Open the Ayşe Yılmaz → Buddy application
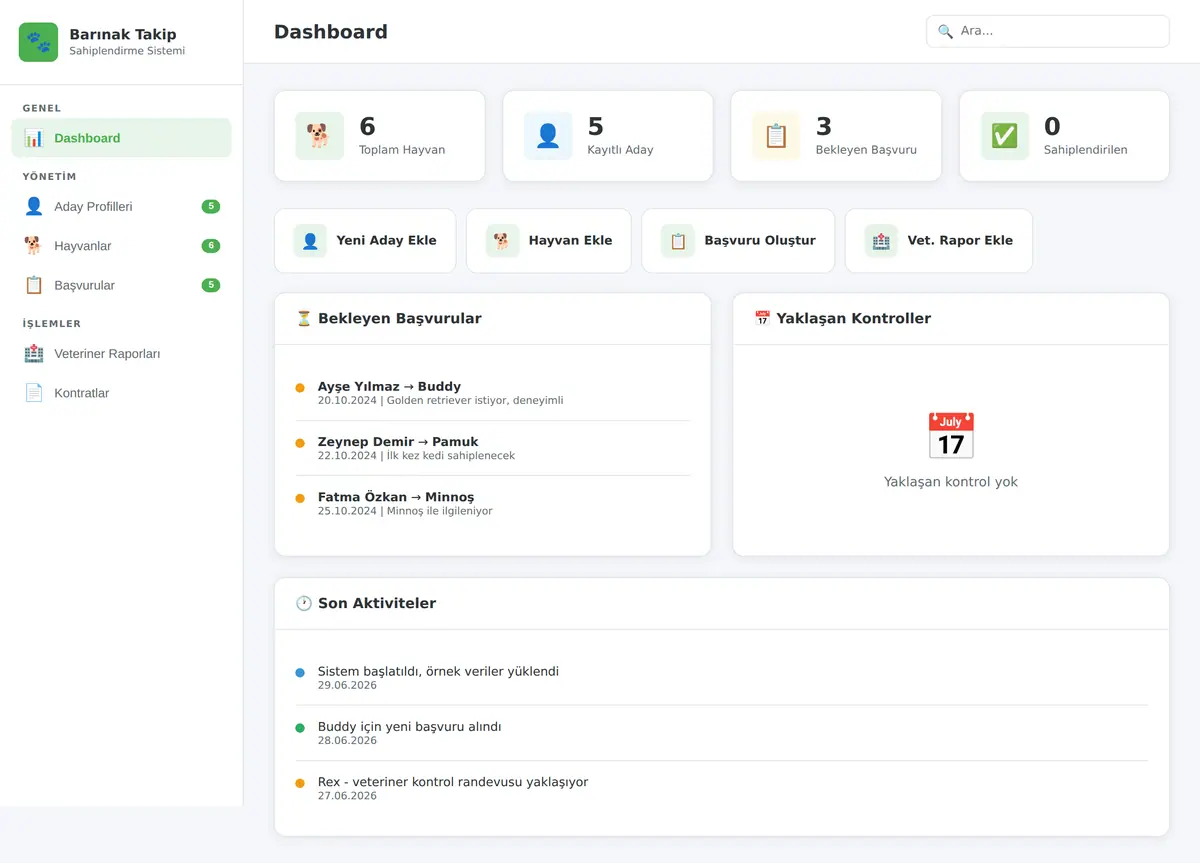This screenshot has height=863, width=1200. 493,393
